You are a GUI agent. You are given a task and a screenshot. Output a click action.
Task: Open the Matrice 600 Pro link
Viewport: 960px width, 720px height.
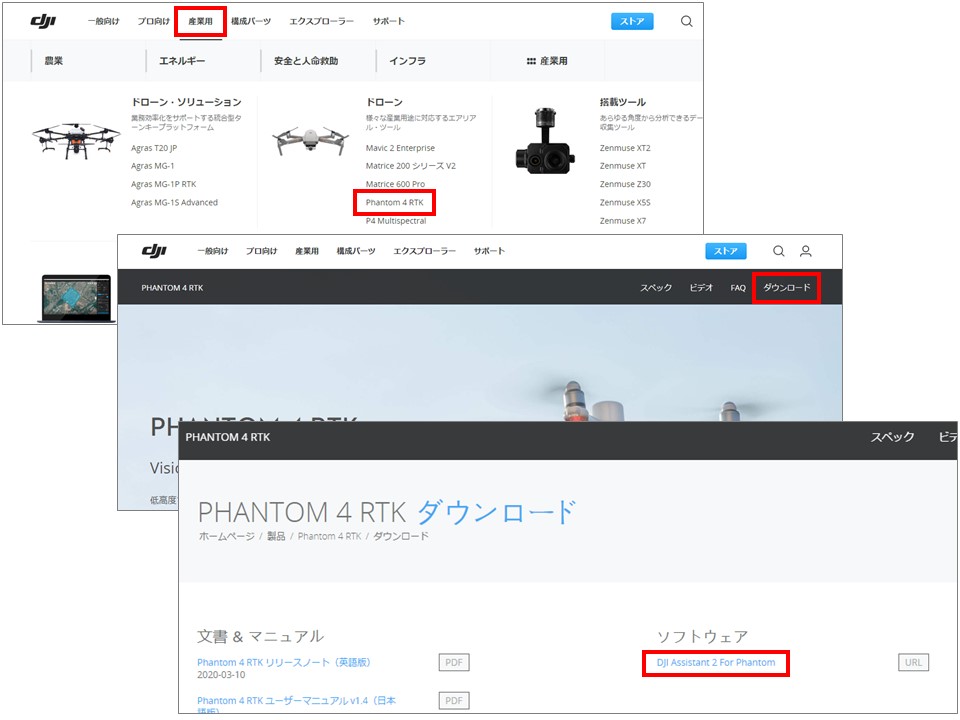395,184
